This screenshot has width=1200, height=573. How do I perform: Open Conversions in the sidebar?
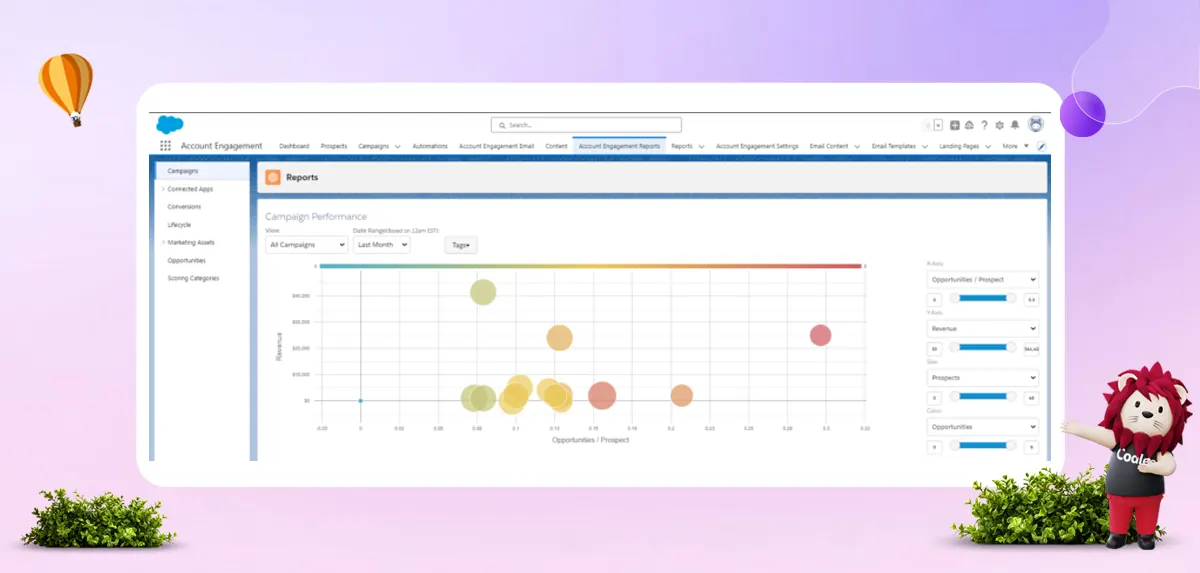coord(184,207)
